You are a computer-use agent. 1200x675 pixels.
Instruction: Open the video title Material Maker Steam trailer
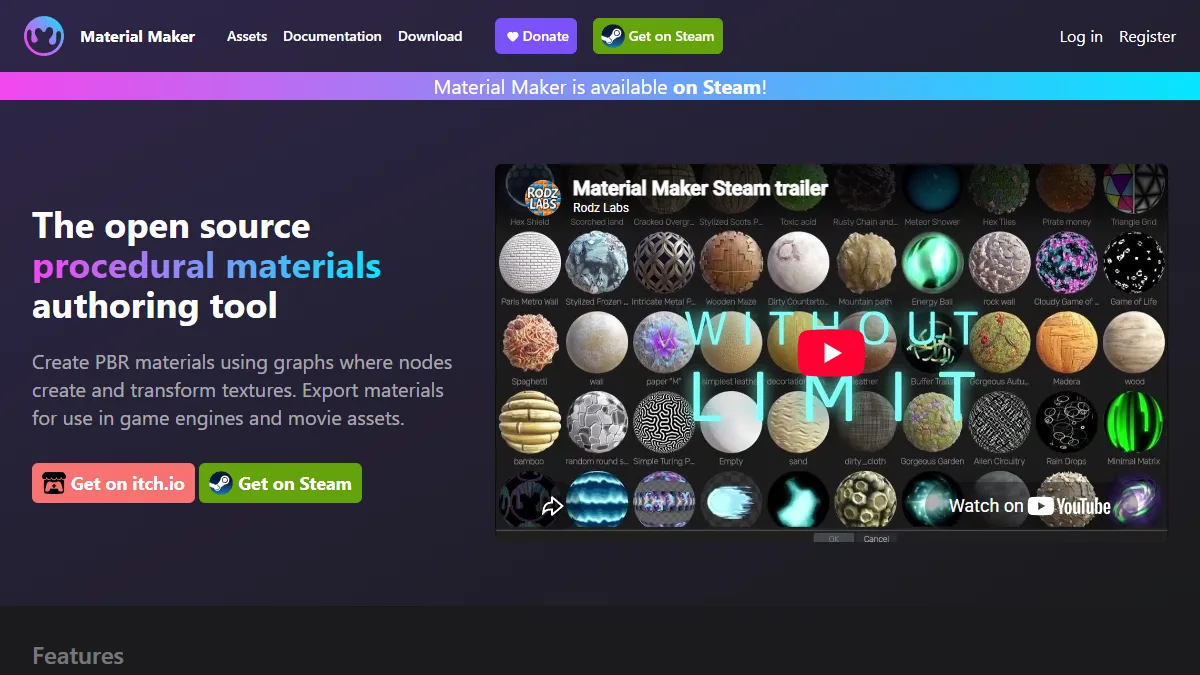point(700,188)
